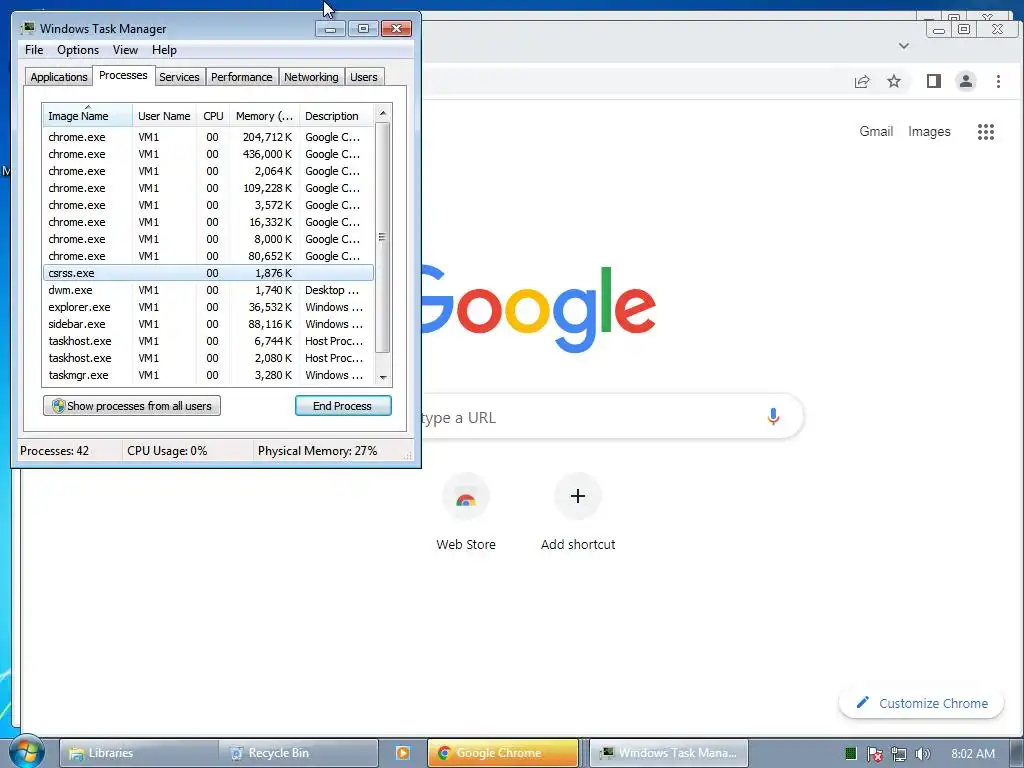Screen dimensions: 1024x768
Task: Open the Gmail link
Action: coord(876,131)
